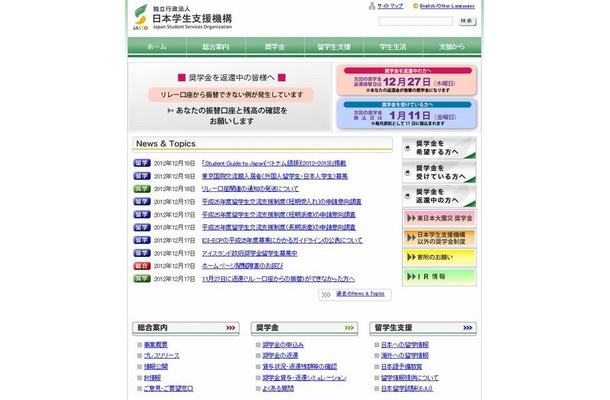Click the arrows icon beside 過去のNews & Topics

pyautogui.click(x=326, y=295)
